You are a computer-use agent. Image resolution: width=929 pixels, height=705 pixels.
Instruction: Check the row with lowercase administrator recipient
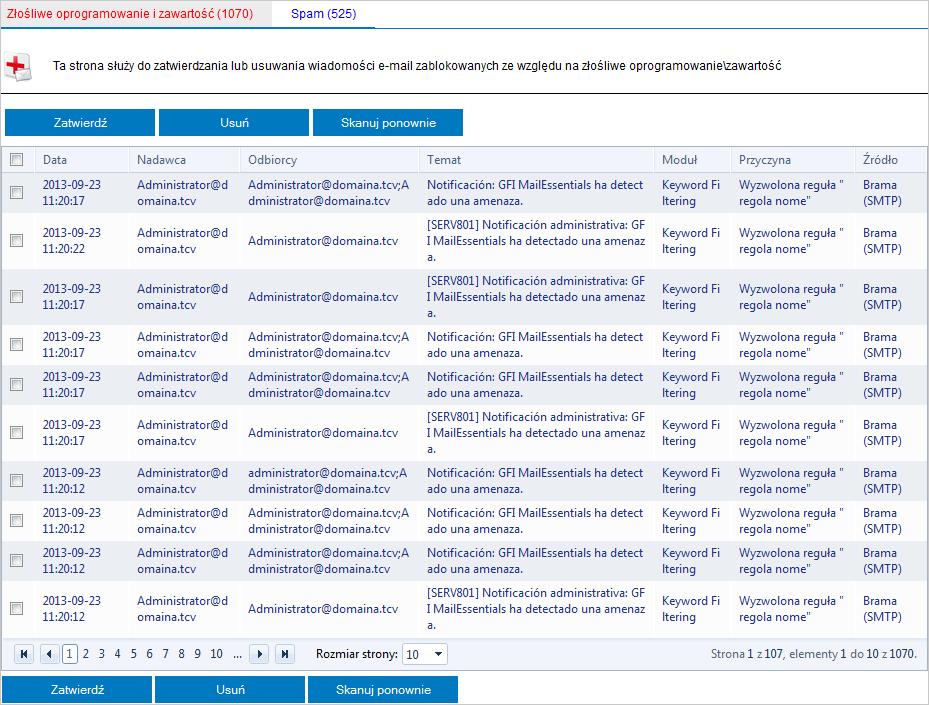click(17, 480)
